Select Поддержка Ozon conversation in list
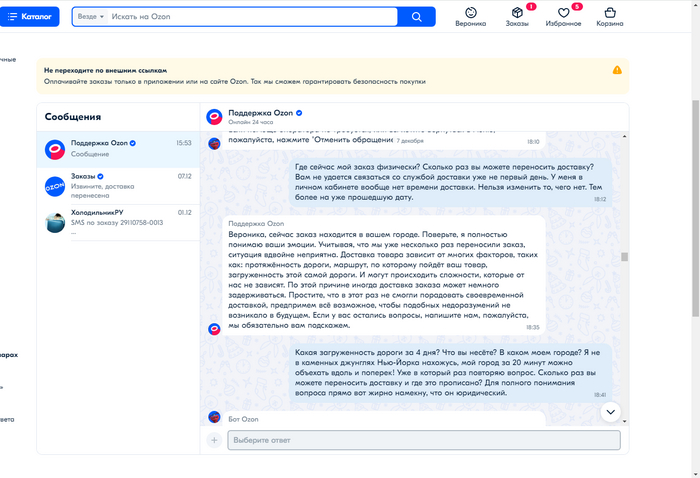The image size is (700, 478). [x=118, y=149]
